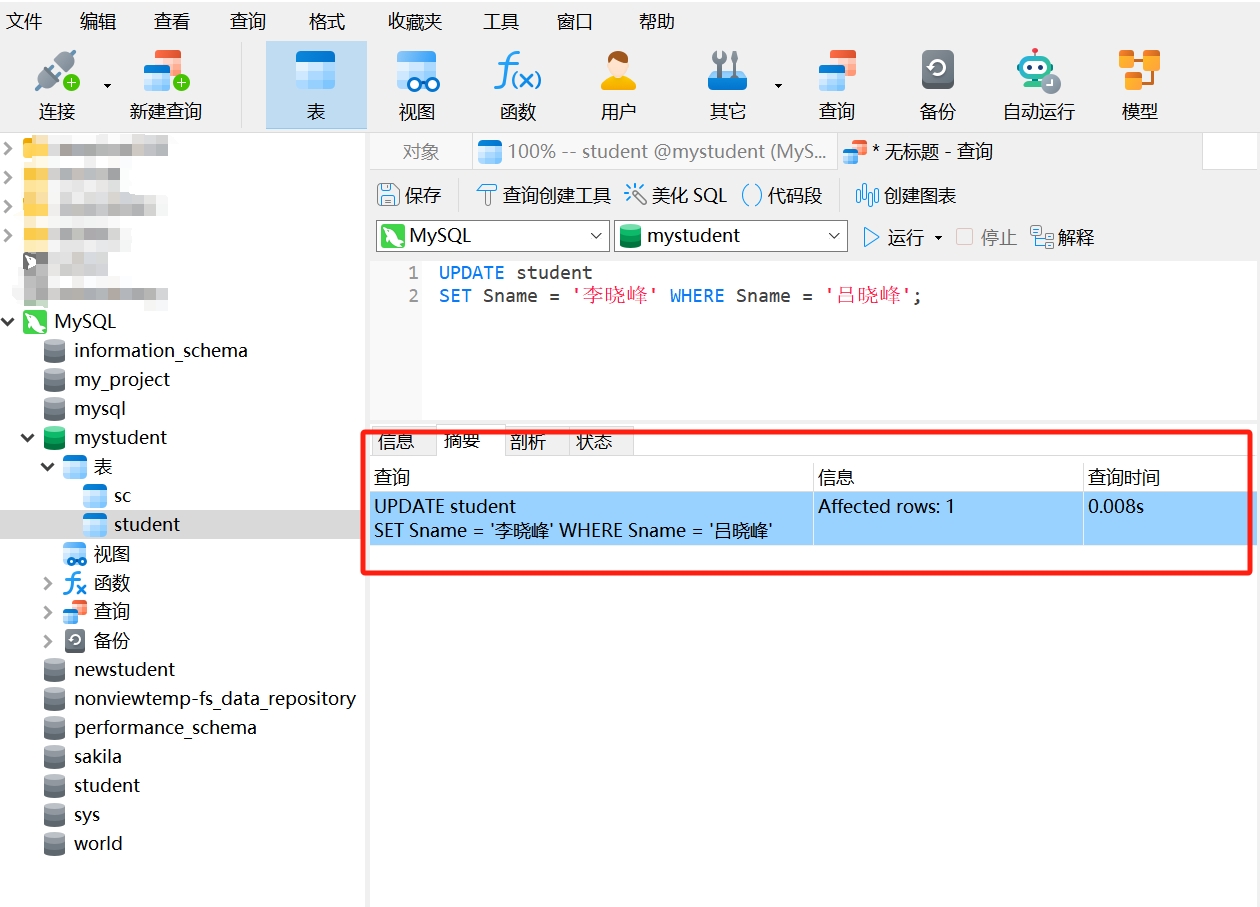1260x907 pixels.
Task: Open the 备份 (Backup) toolbar icon
Action: click(937, 83)
